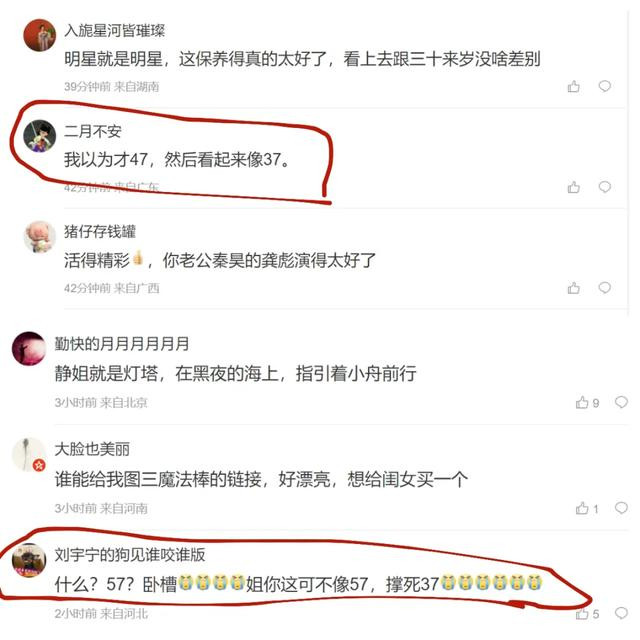
Task: Open 猪仔存钱罐's pig avatar
Action: point(40,237)
